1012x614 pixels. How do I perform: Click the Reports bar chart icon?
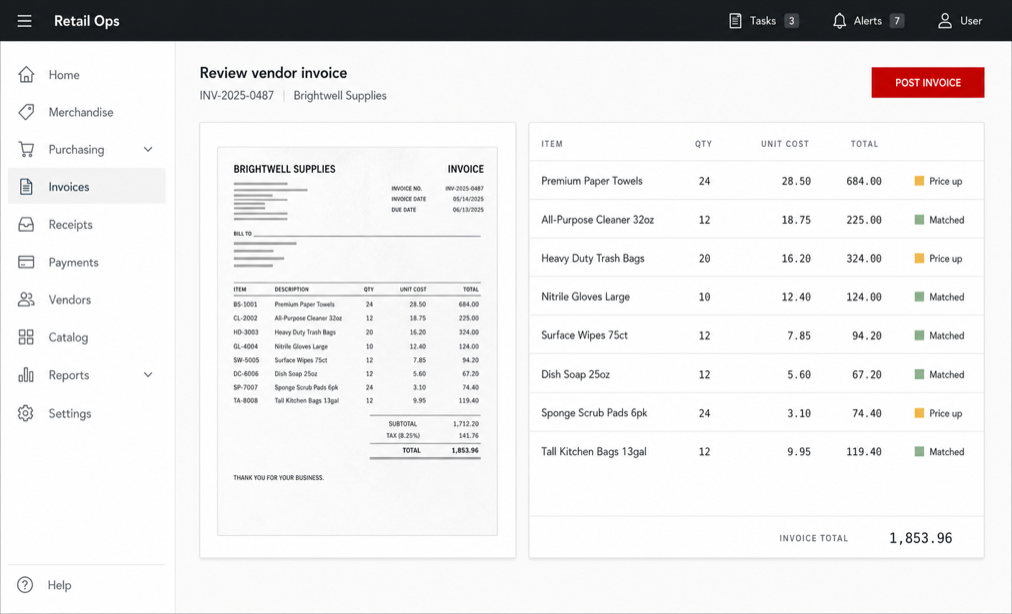(x=26, y=375)
